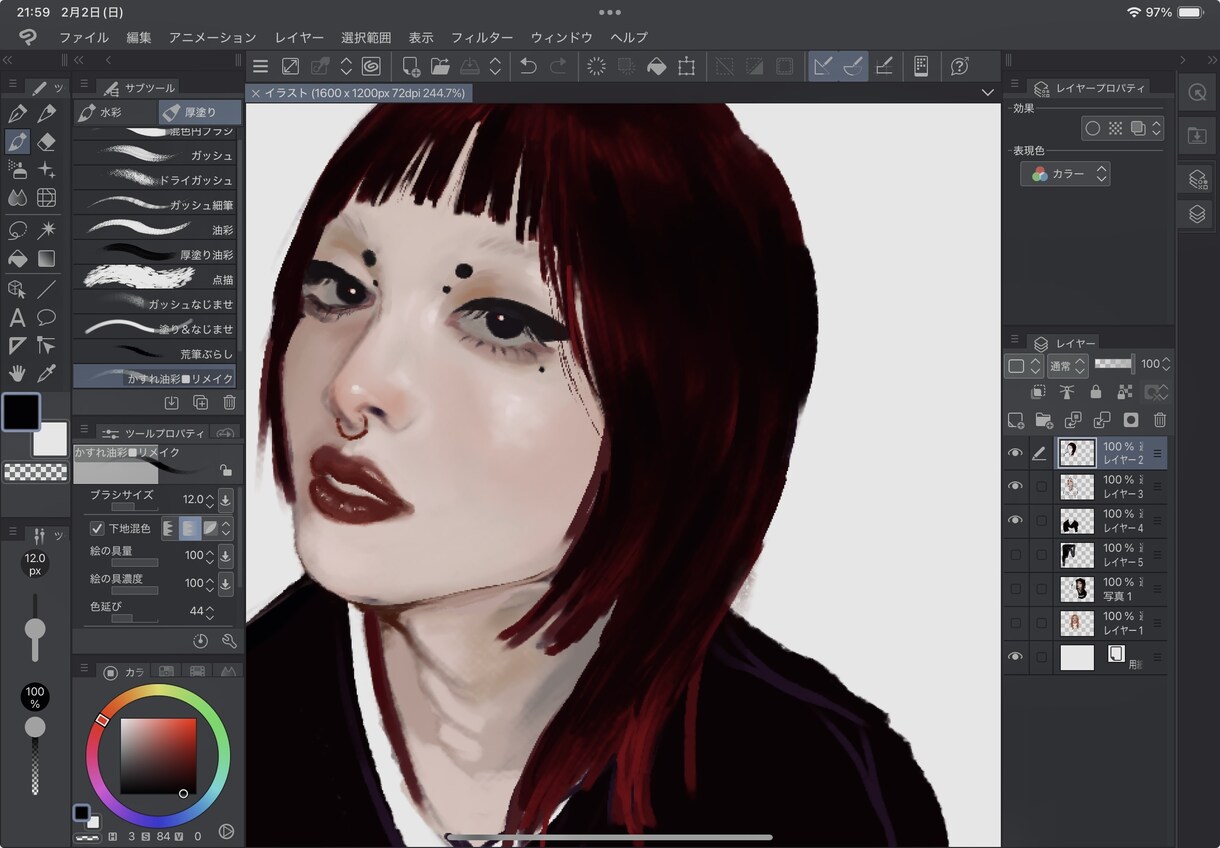
Task: Select the Pen tool in tool palette
Action: click(x=17, y=114)
